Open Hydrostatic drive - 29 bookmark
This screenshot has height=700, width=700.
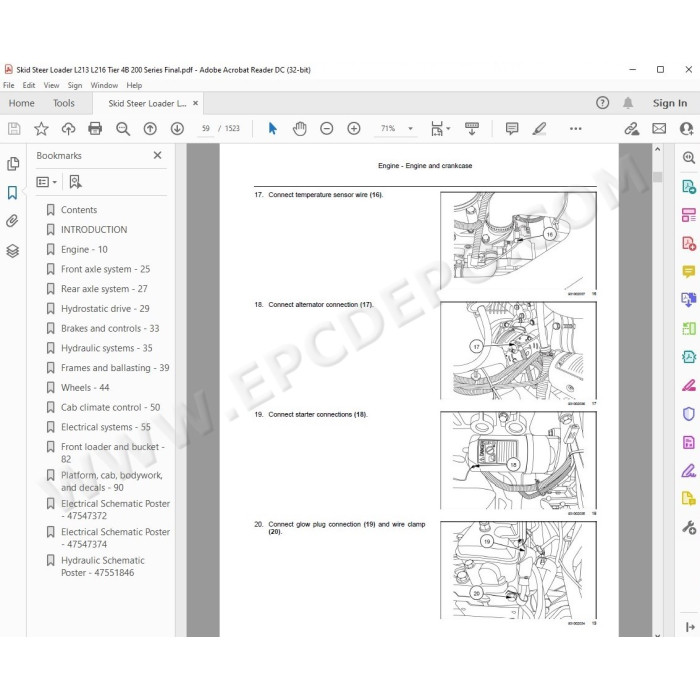[105, 308]
